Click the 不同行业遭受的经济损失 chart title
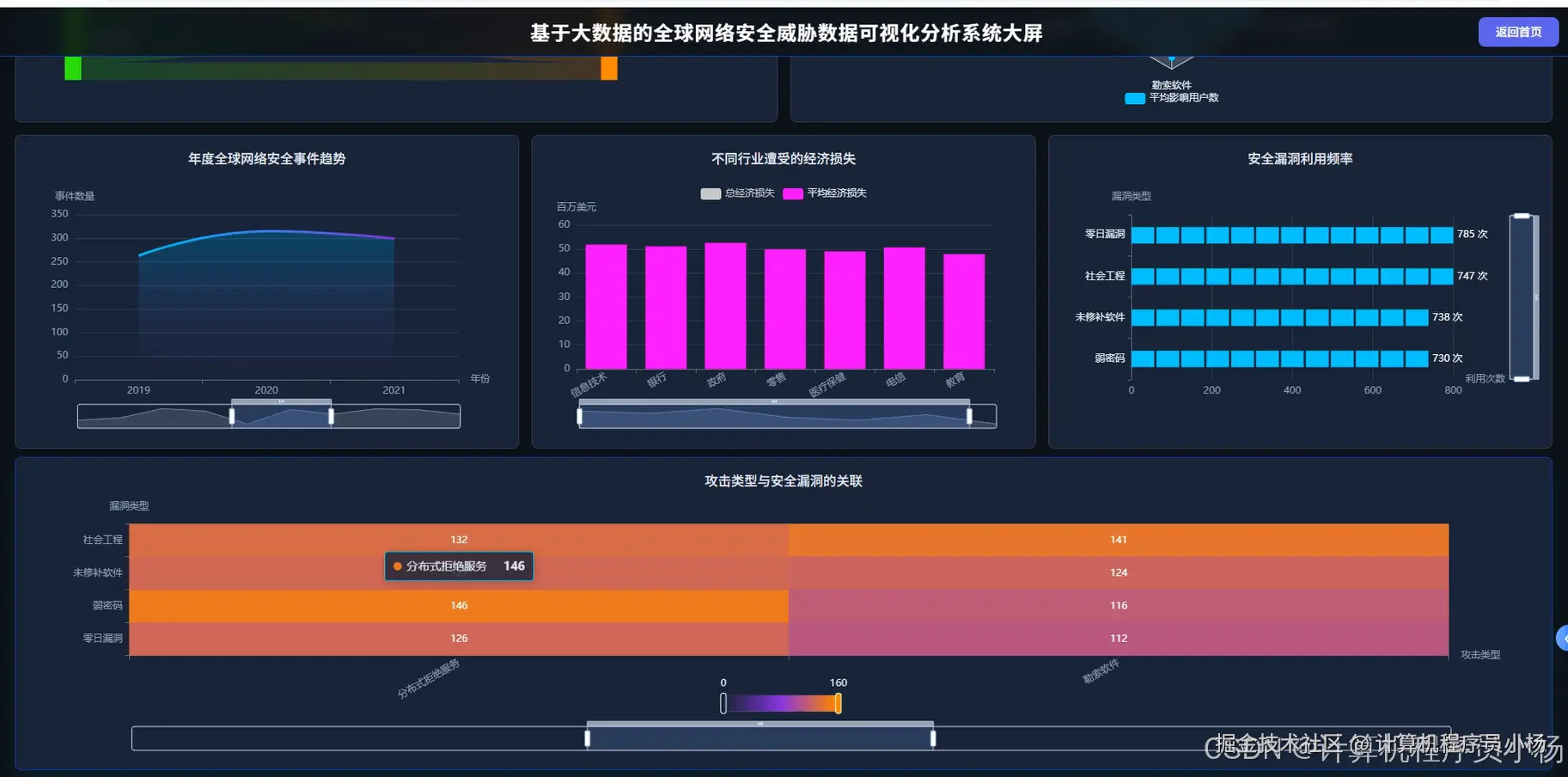Image resolution: width=1568 pixels, height=777 pixels. pyautogui.click(x=784, y=159)
